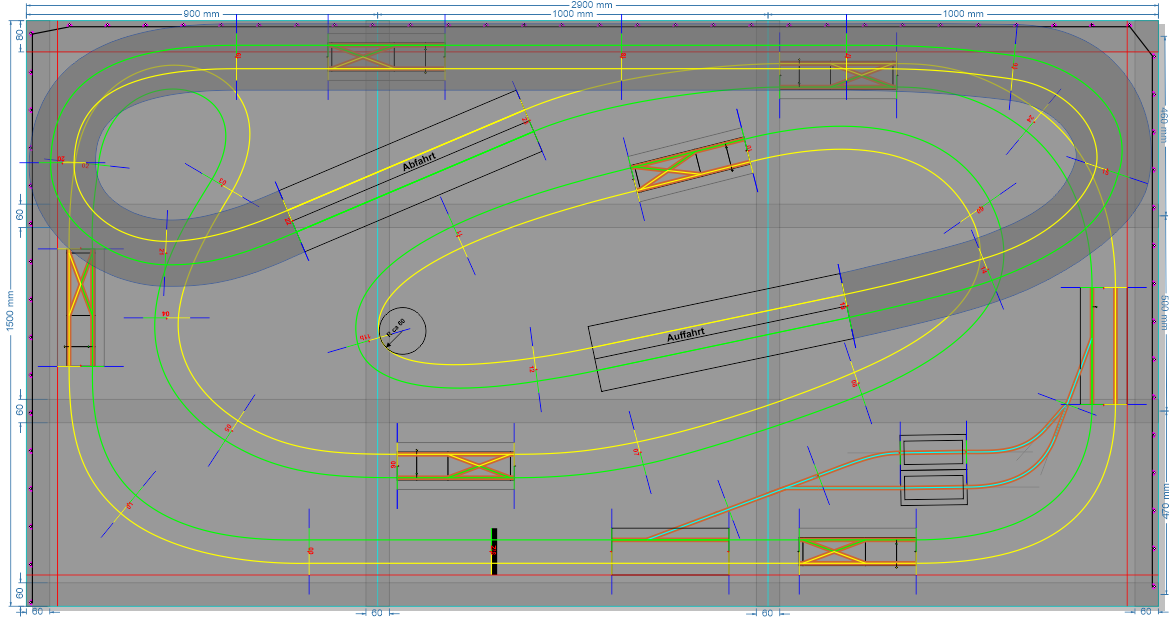
Task: Select the 1500 mm height dimension on left edge
Action: coord(9,310)
